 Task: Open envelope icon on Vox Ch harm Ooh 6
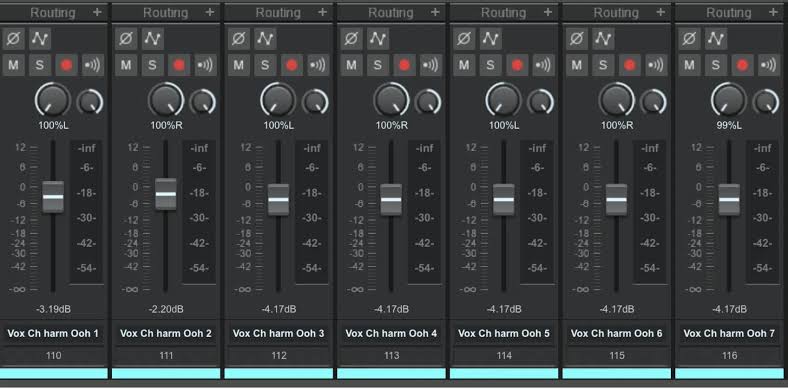pyautogui.click(x=603, y=39)
